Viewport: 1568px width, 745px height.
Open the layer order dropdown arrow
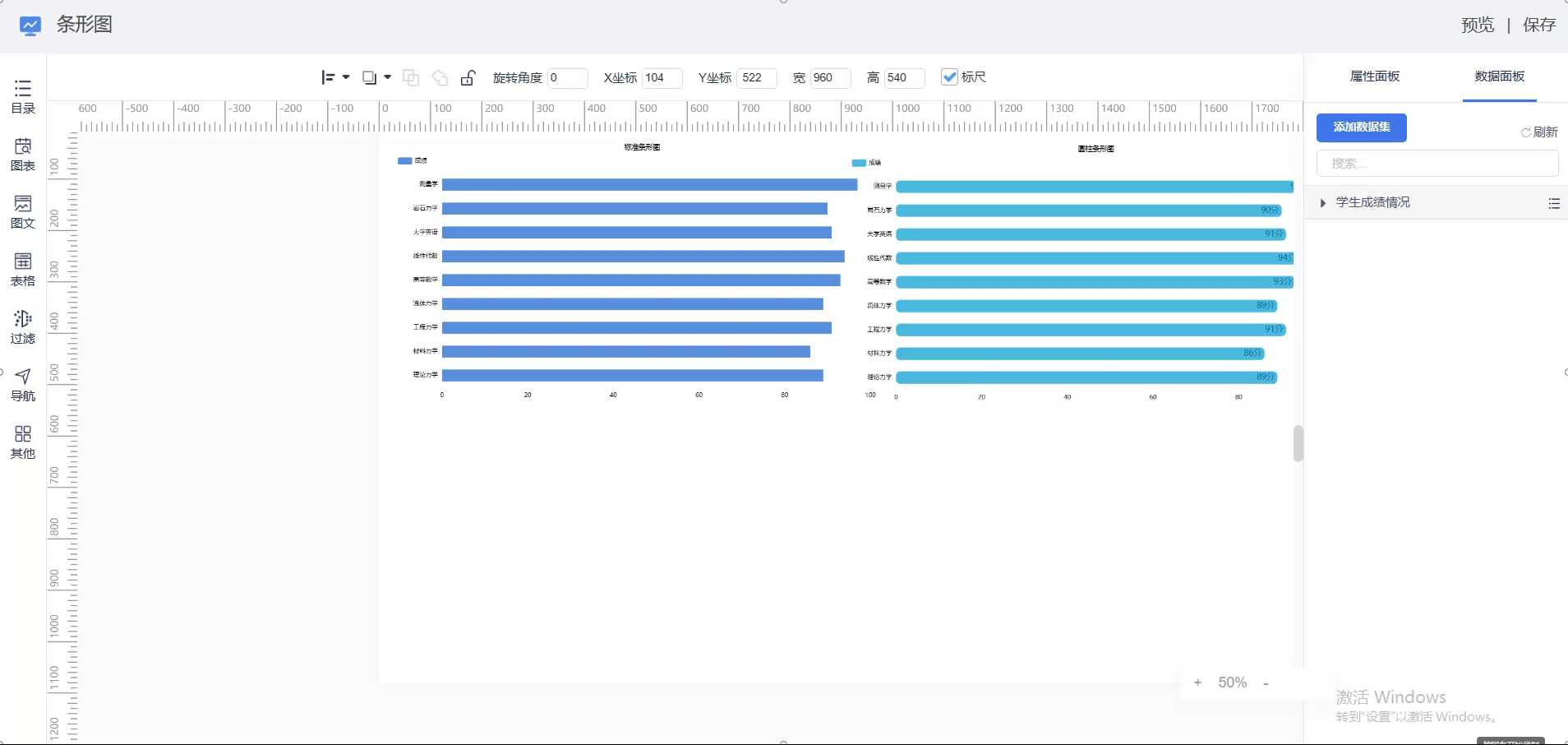(x=388, y=77)
